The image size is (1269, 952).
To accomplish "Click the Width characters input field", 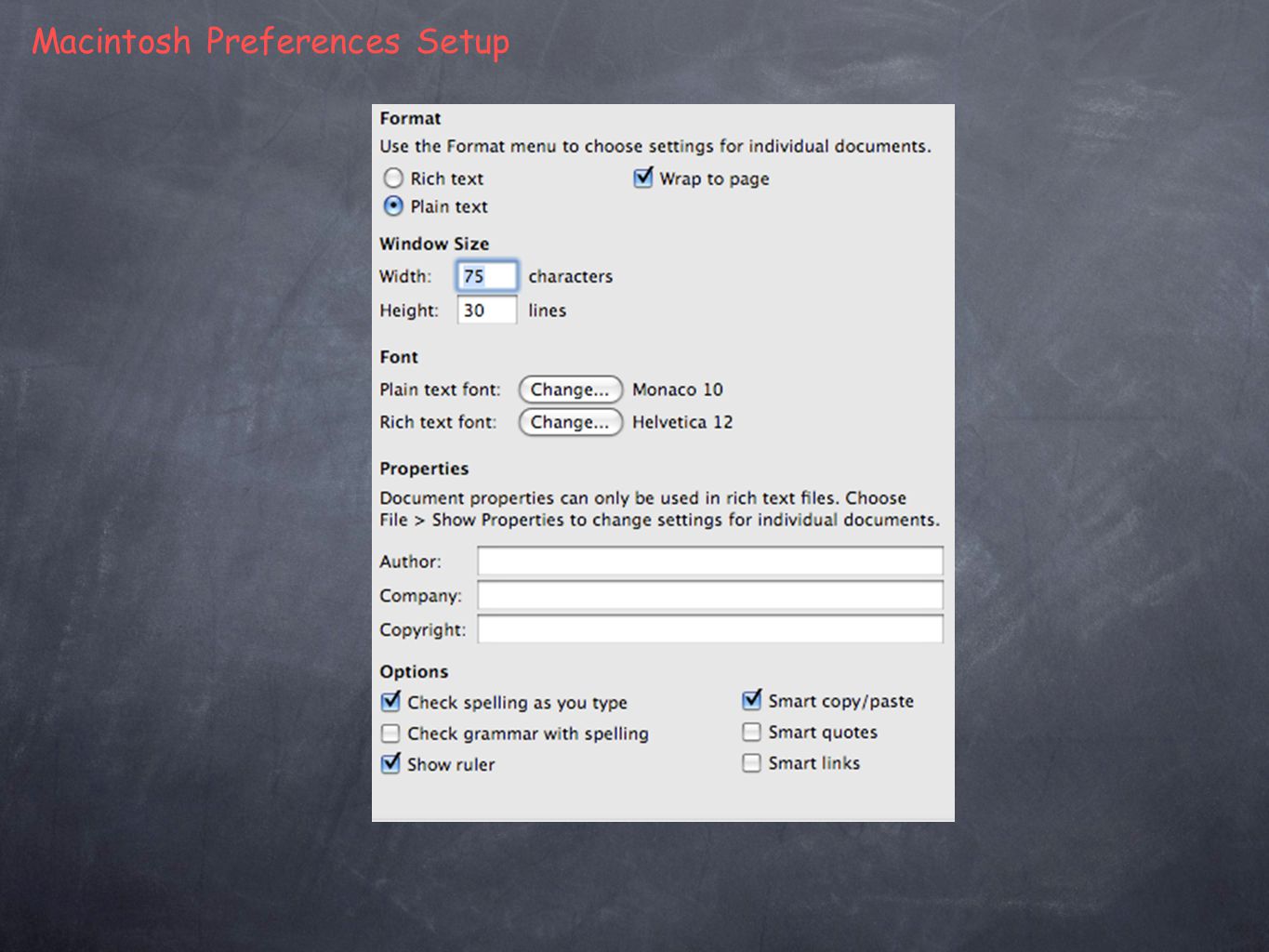I will 486,276.
